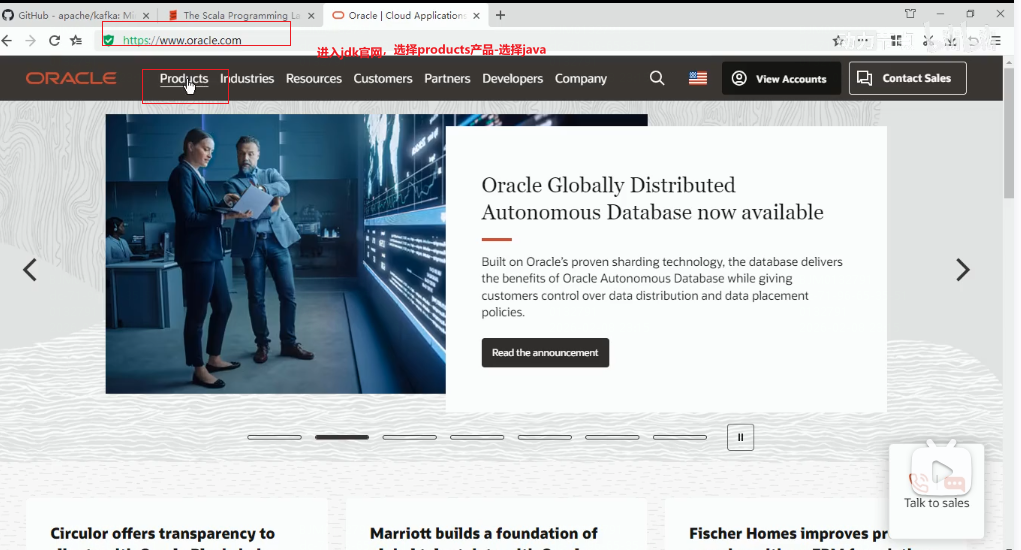Show the previous carousel slide arrow
1021x550 pixels.
[x=30, y=269]
